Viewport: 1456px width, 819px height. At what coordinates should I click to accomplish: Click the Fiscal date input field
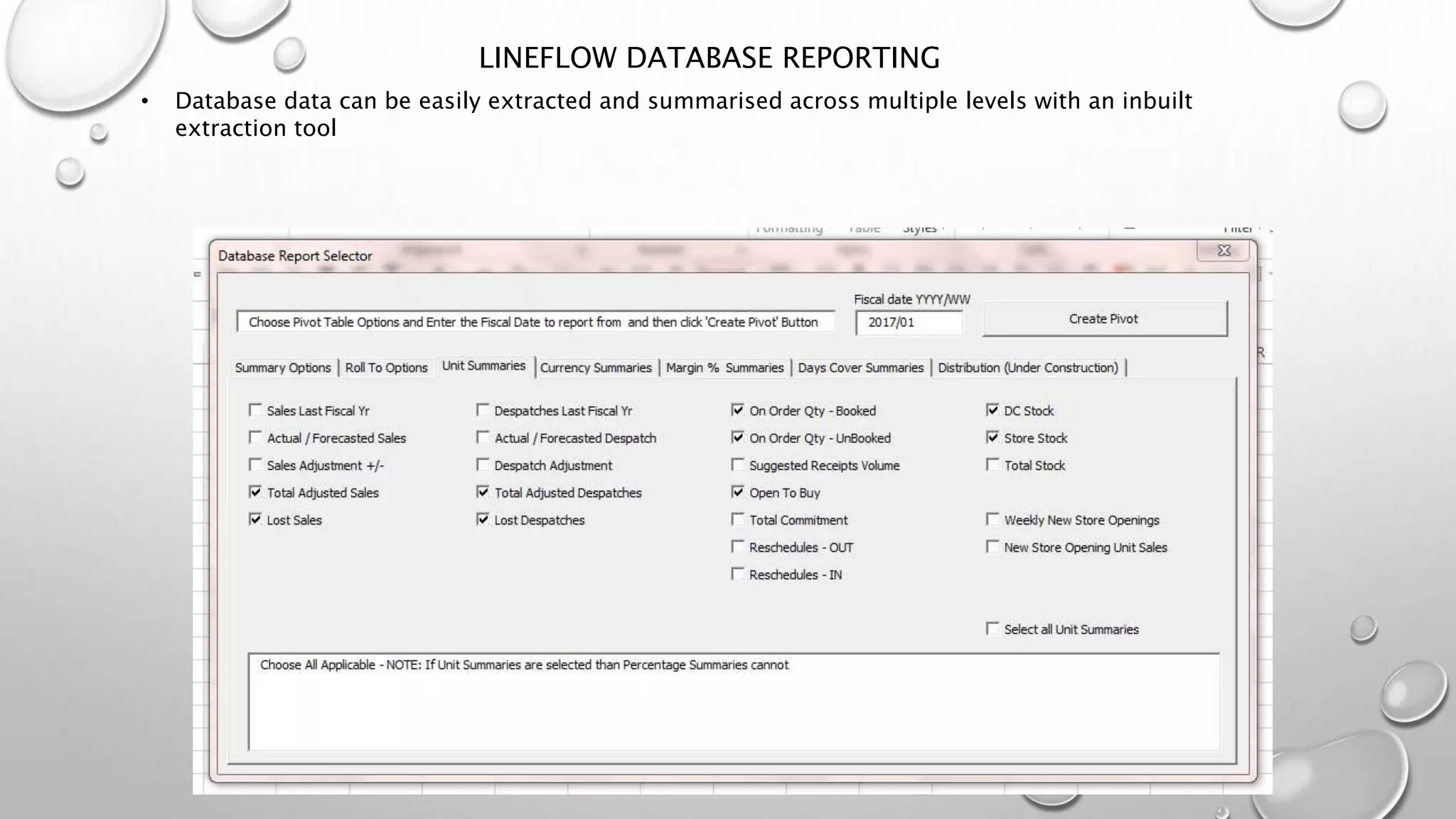tap(908, 323)
